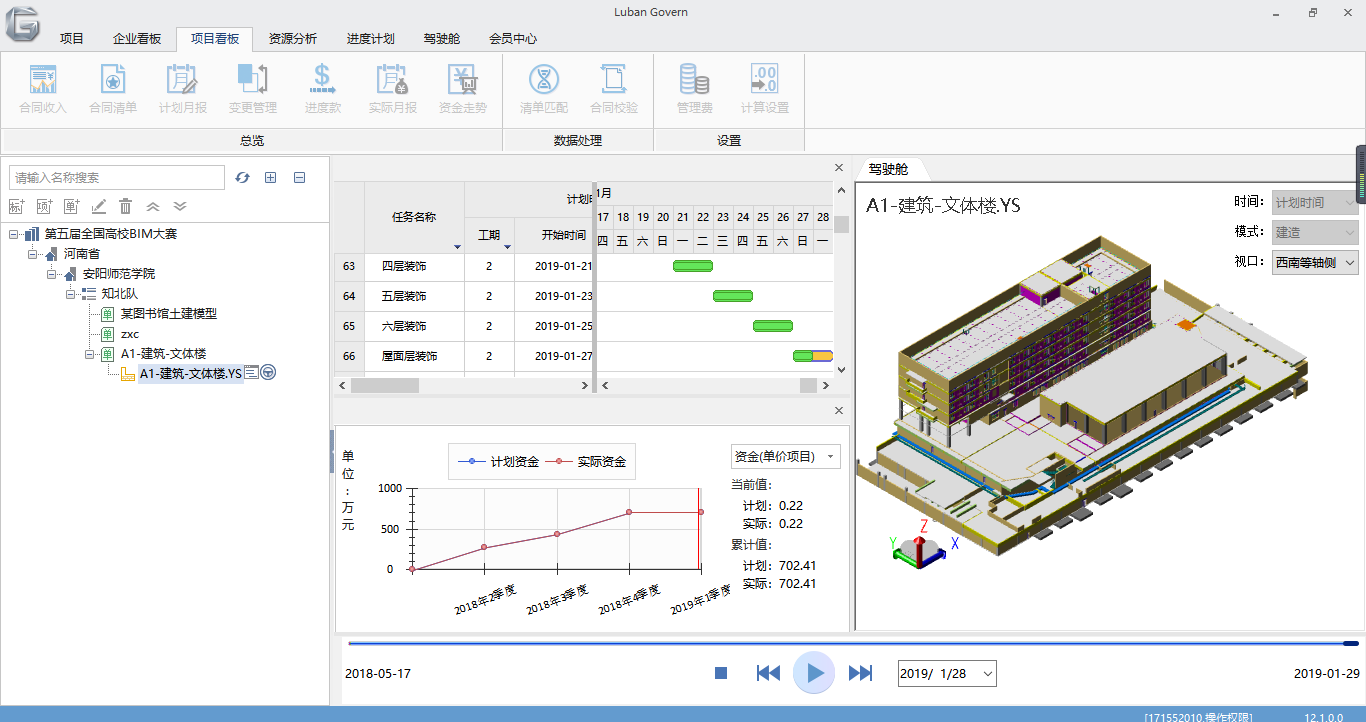1366x722 pixels.
Task: Click the add 标 (bid section) icon
Action: coord(16,206)
